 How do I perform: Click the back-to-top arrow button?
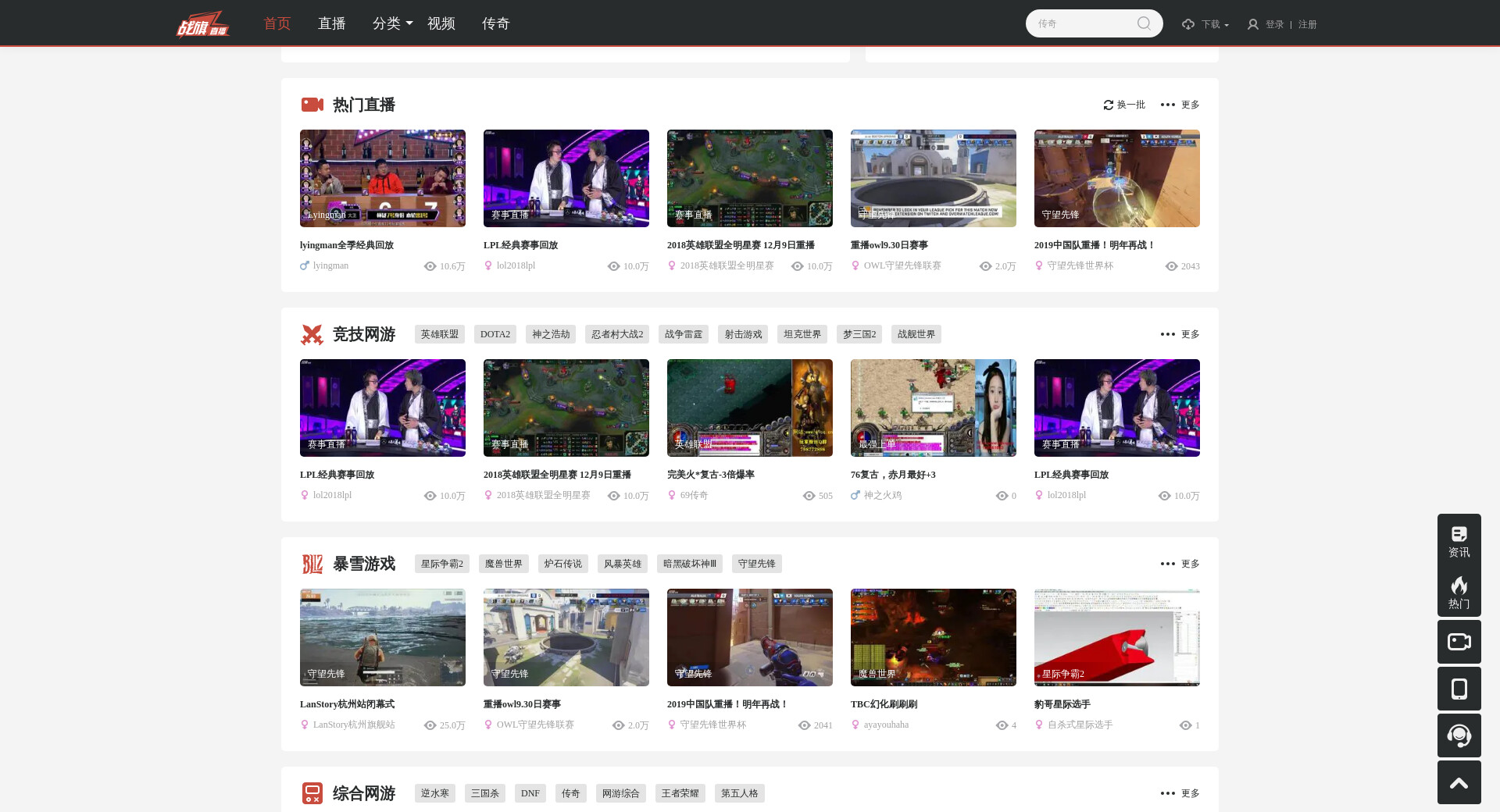[x=1459, y=783]
